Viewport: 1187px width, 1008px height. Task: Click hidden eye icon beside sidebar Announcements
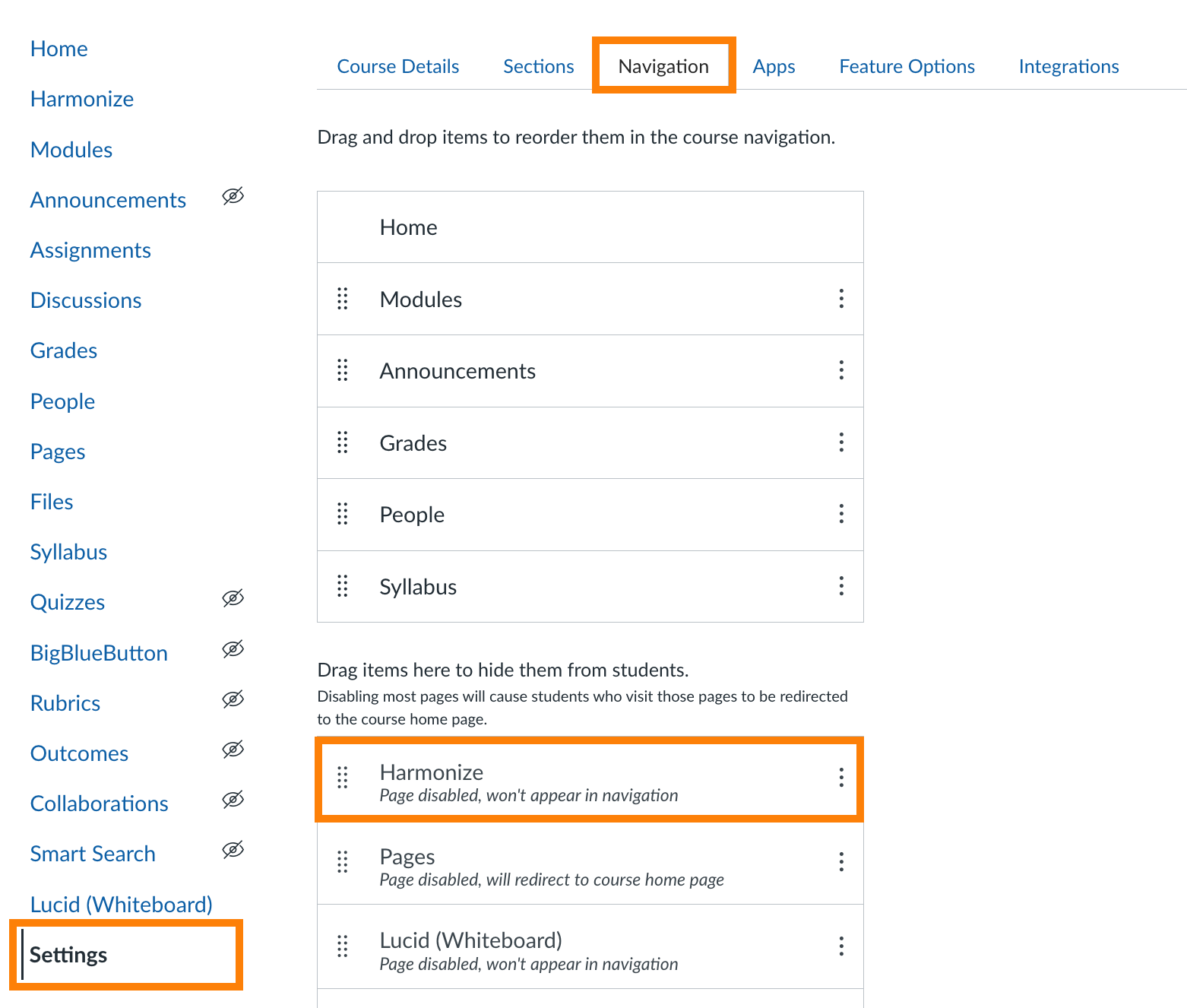pos(233,196)
